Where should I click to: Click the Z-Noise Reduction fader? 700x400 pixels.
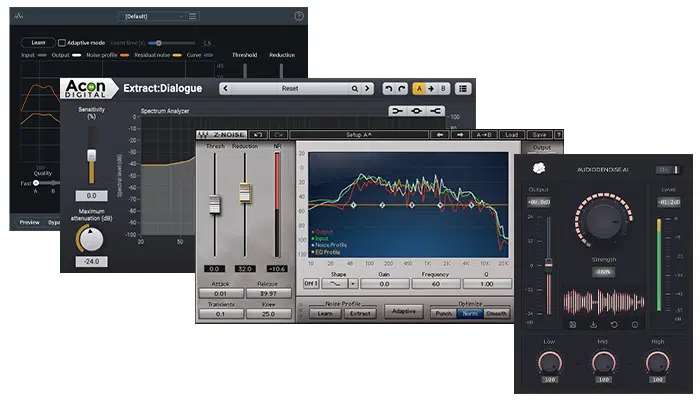pyautogui.click(x=245, y=192)
